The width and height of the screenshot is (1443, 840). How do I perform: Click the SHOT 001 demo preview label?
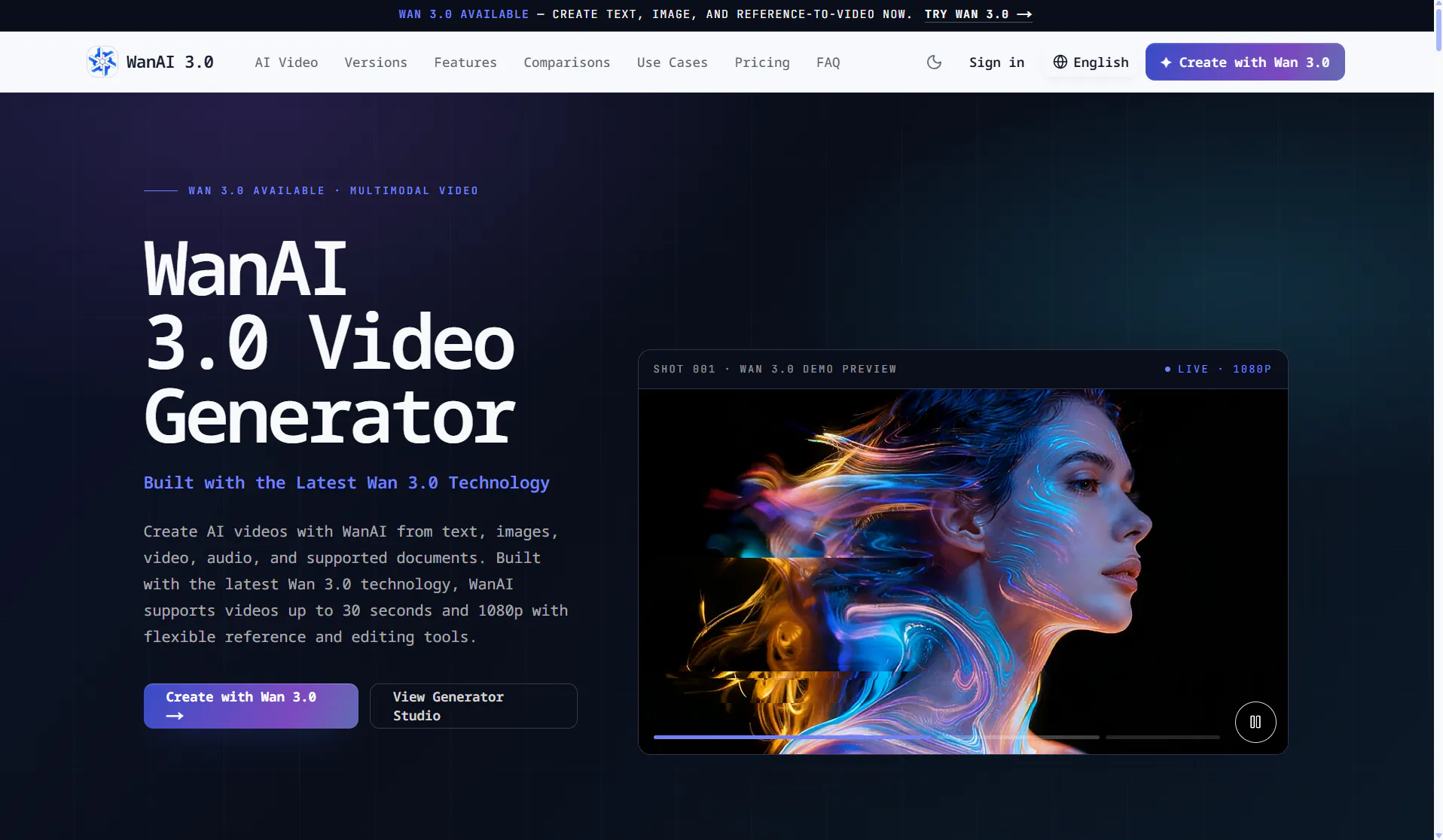[775, 369]
